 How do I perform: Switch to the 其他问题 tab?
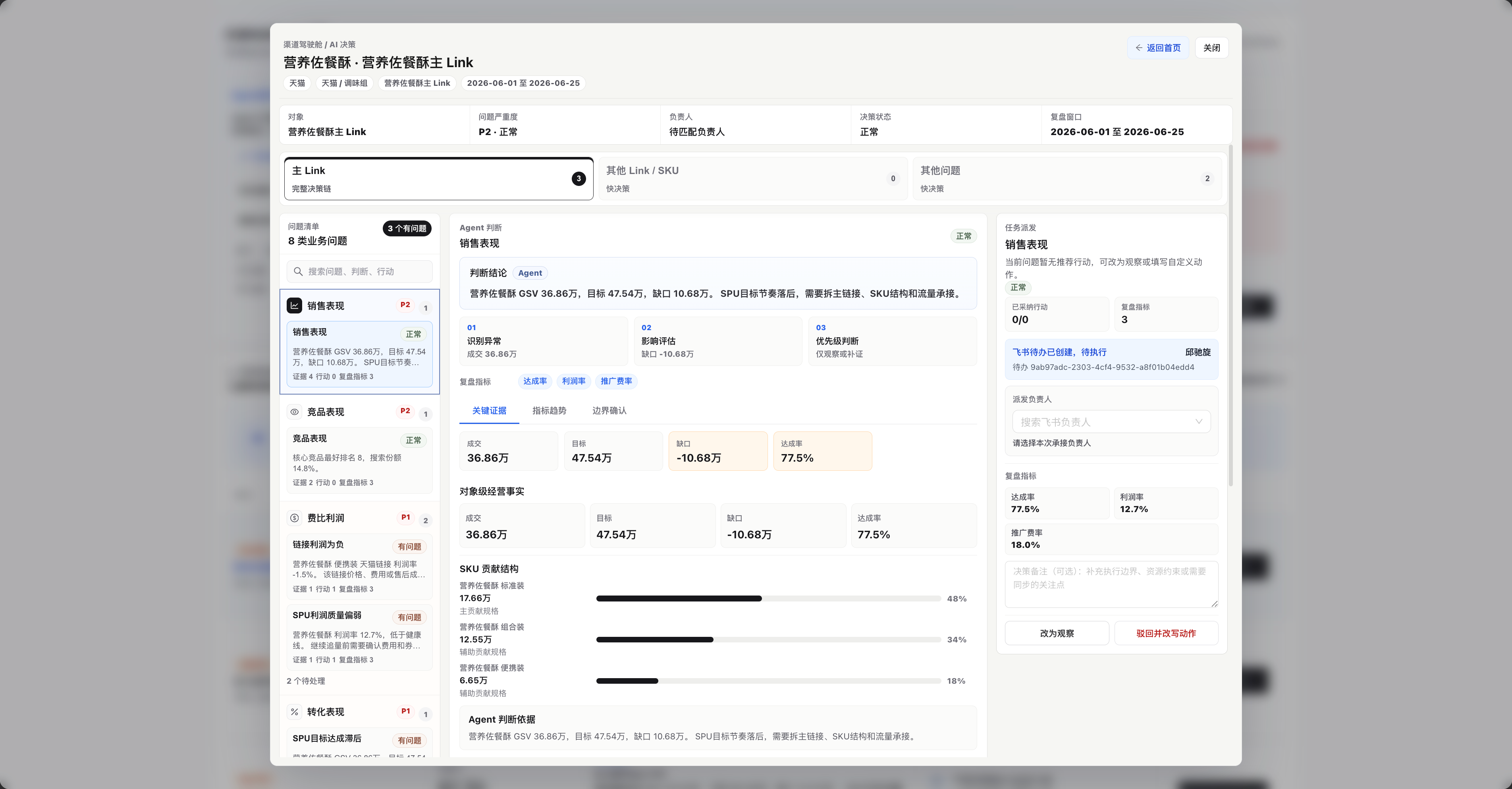(x=1067, y=179)
